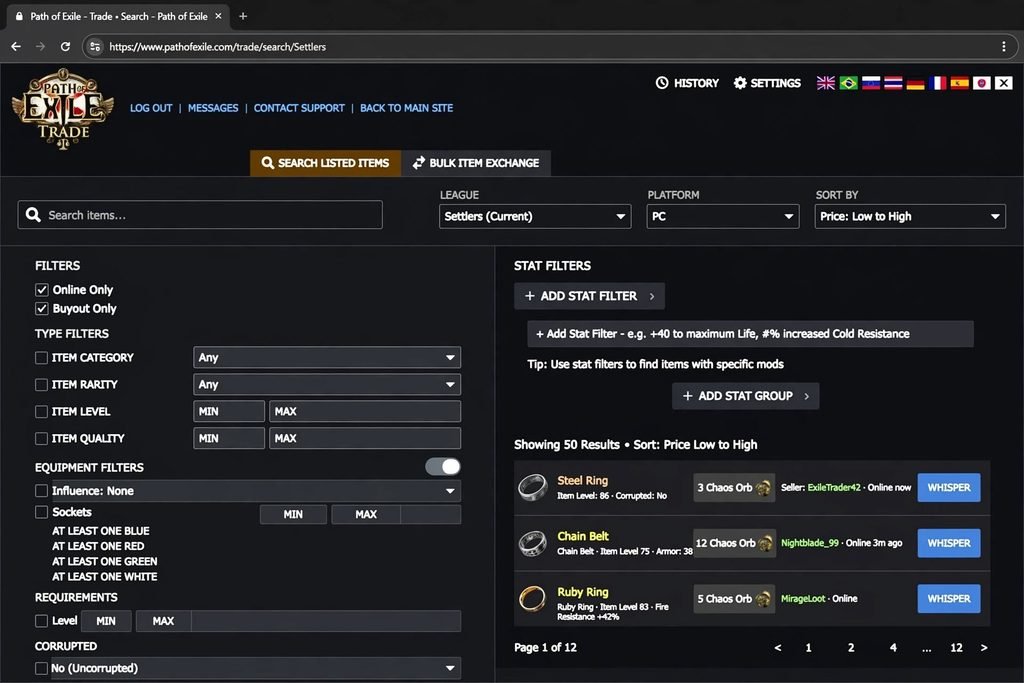This screenshot has height=683, width=1024.
Task: Switch to Bulk Item Exchange tab
Action: [476, 163]
